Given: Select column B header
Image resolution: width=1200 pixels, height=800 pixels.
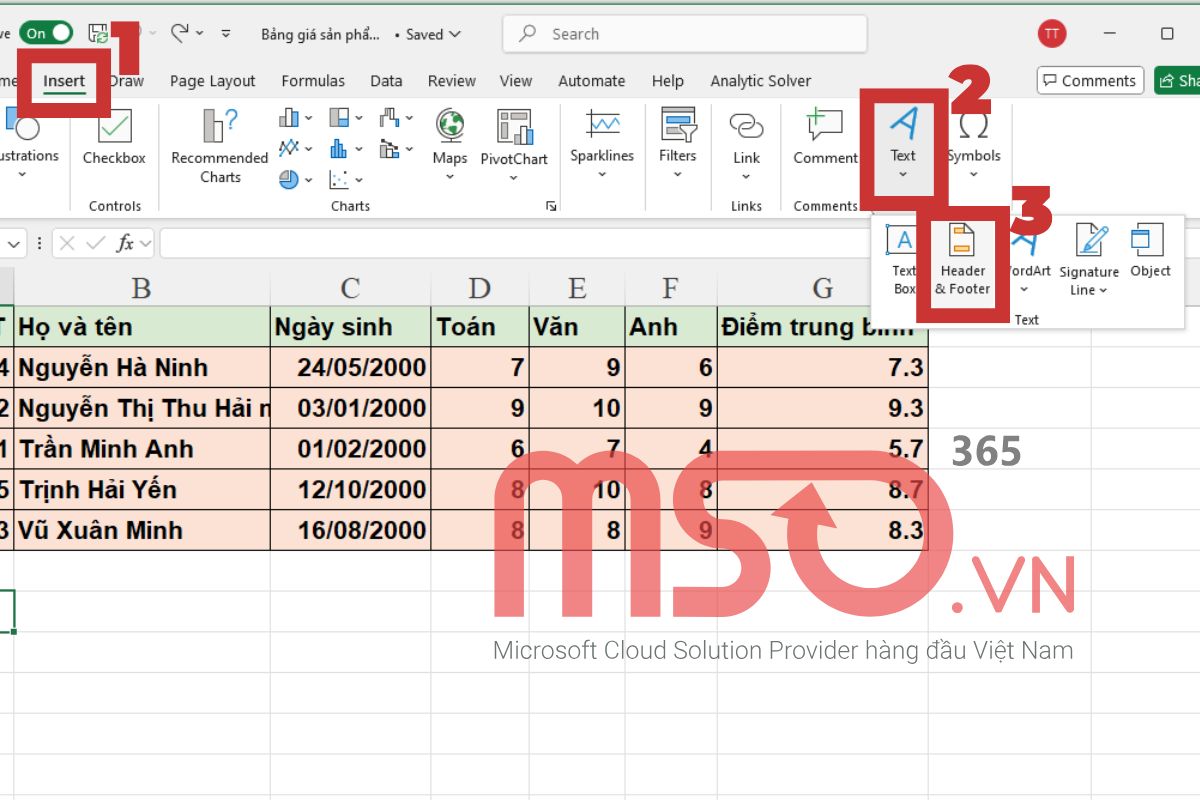Looking at the screenshot, I should [x=141, y=288].
